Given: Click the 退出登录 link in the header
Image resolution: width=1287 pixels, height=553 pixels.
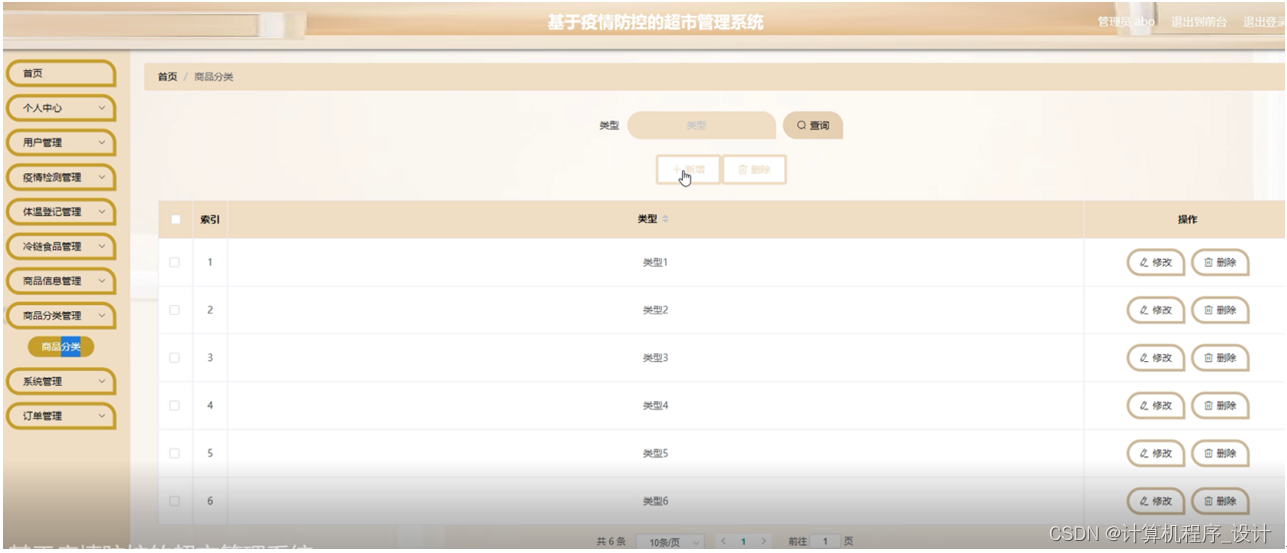Looking at the screenshot, I should tap(1264, 22).
